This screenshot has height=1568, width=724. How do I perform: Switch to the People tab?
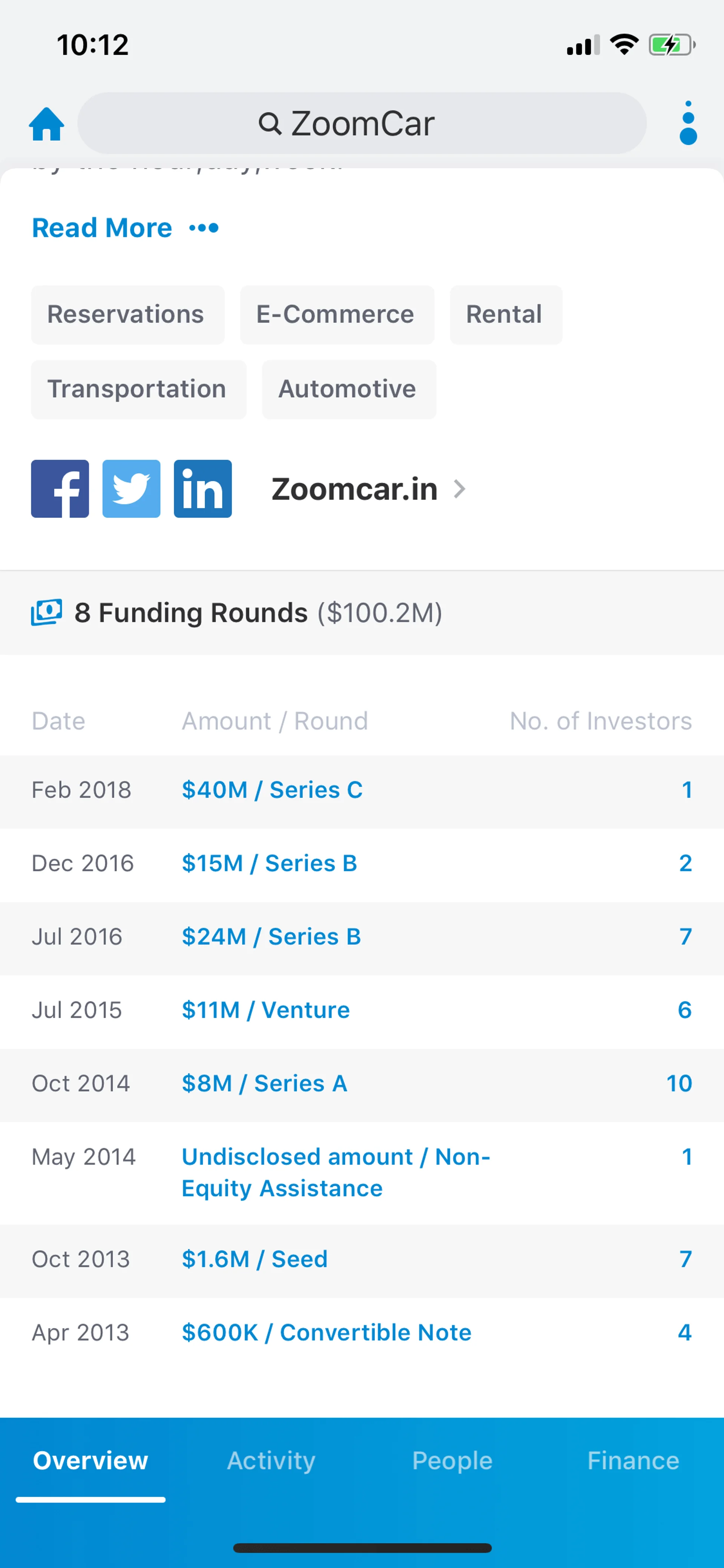click(x=452, y=1461)
